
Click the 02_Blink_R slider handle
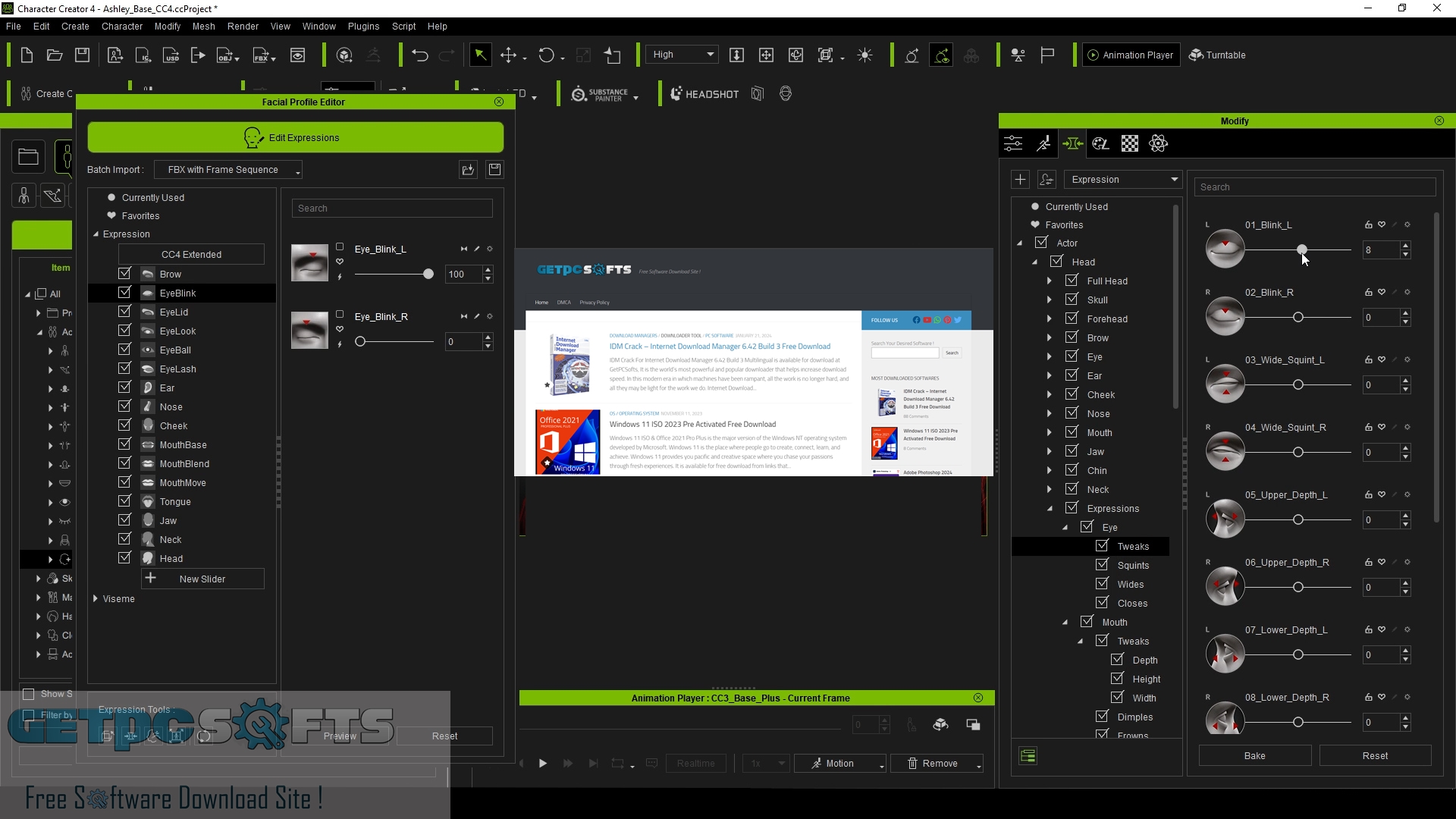coord(1298,317)
